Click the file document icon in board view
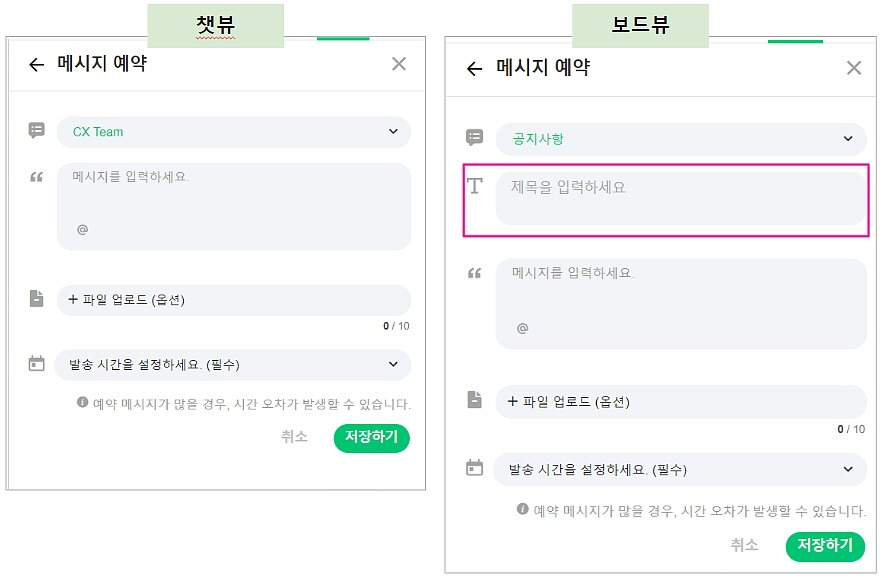Screen dimensions: 891x583 pyautogui.click(x=475, y=400)
